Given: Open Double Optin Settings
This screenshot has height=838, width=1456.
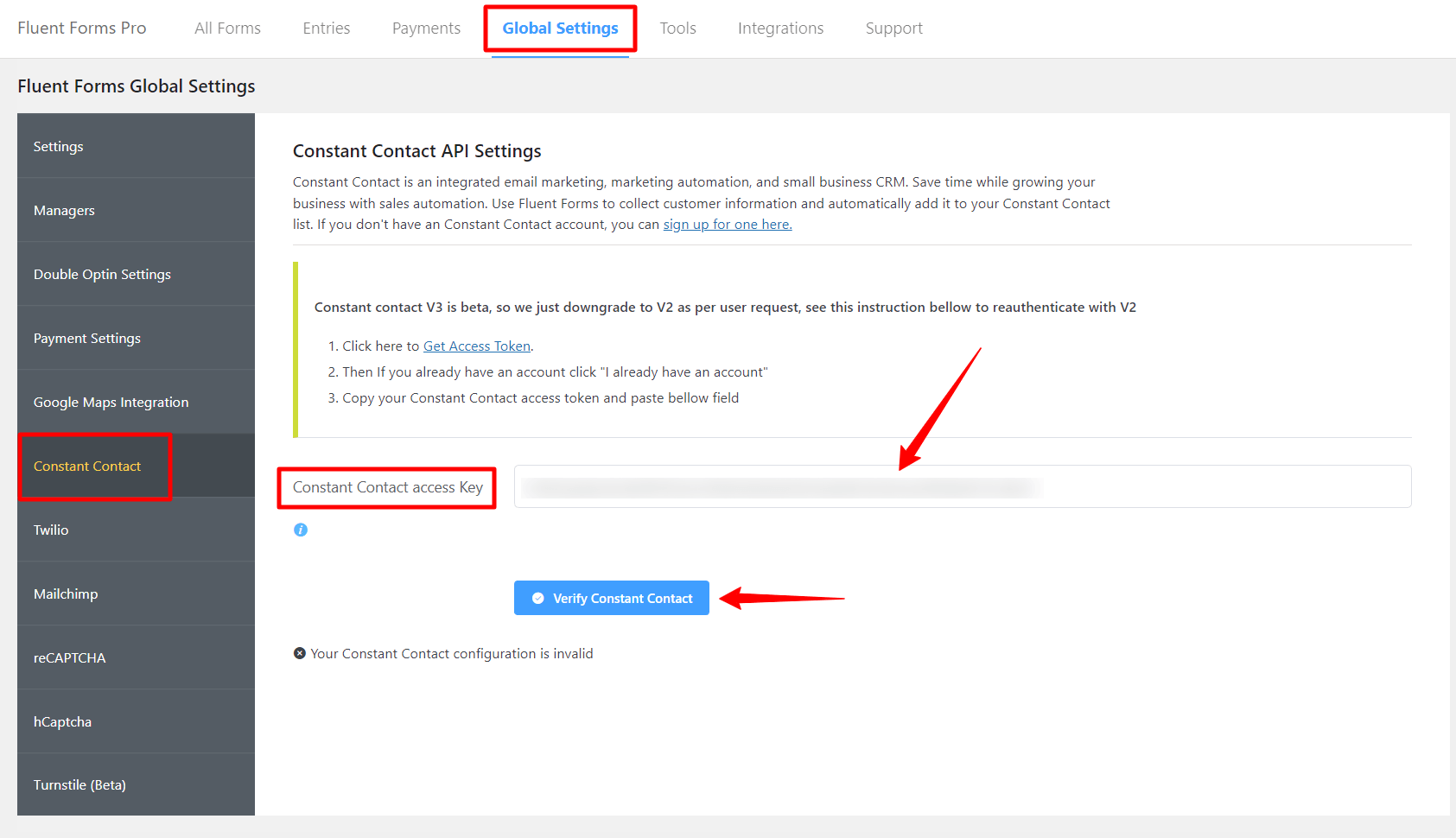Looking at the screenshot, I should (102, 275).
